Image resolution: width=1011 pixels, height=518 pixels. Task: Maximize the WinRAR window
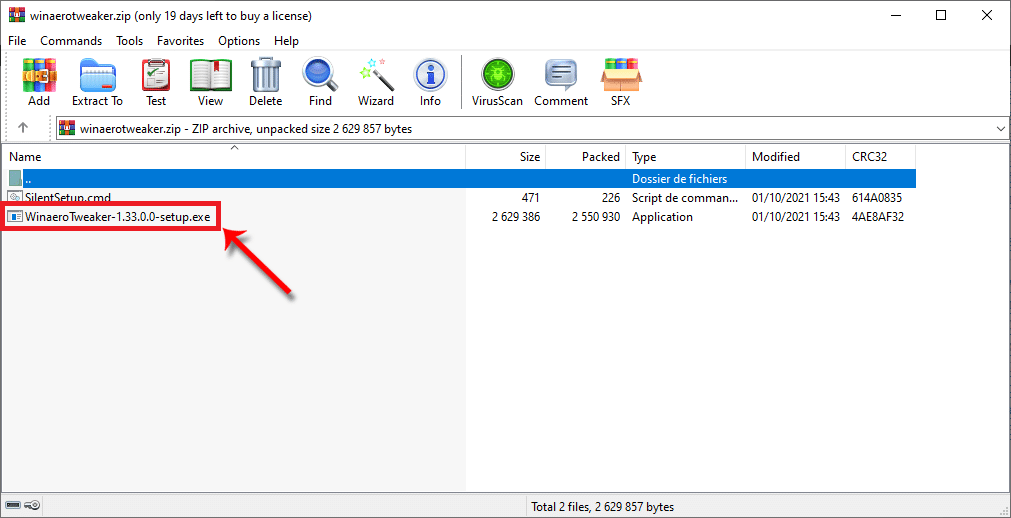click(x=941, y=16)
